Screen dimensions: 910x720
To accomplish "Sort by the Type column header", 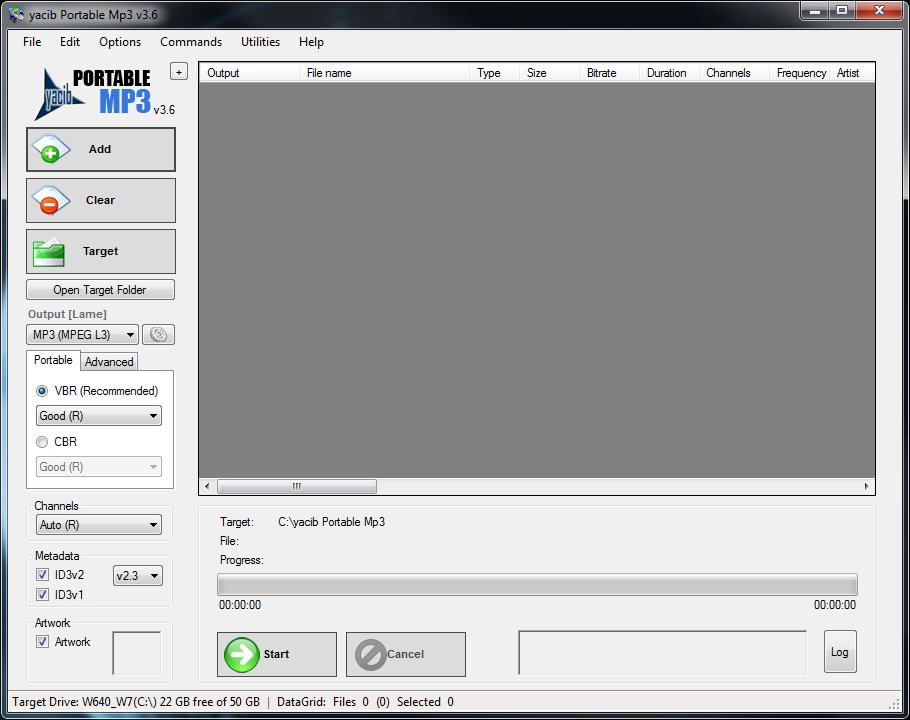I will pos(494,73).
